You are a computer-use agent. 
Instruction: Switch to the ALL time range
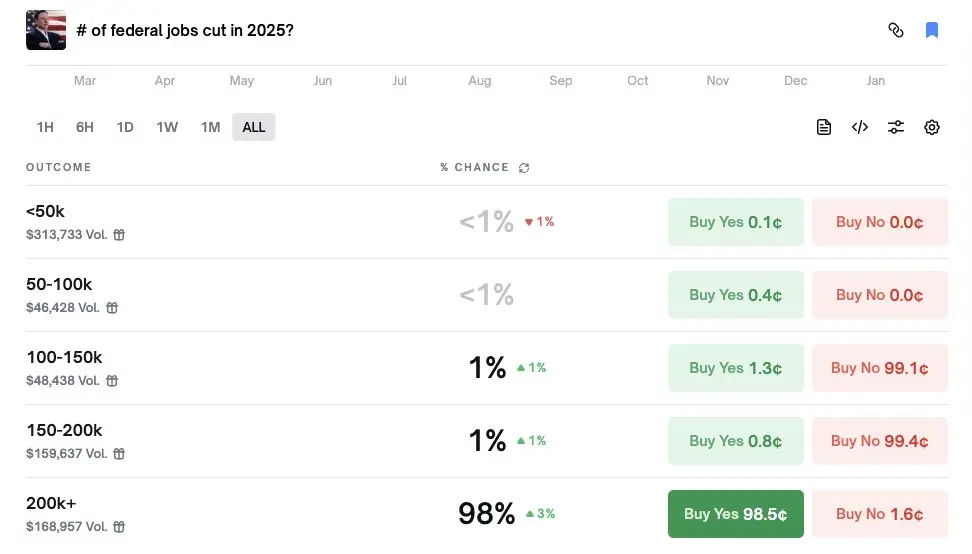254,127
